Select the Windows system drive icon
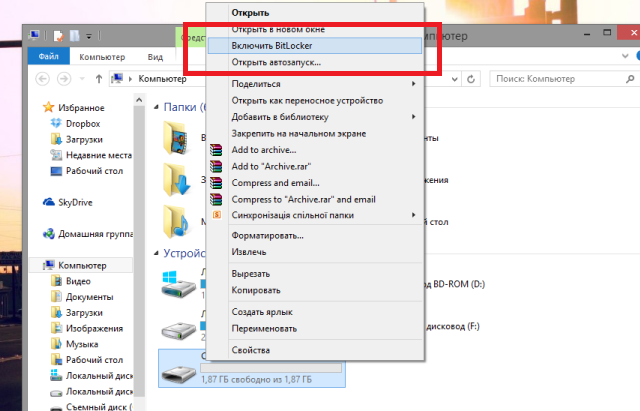 coord(178,284)
